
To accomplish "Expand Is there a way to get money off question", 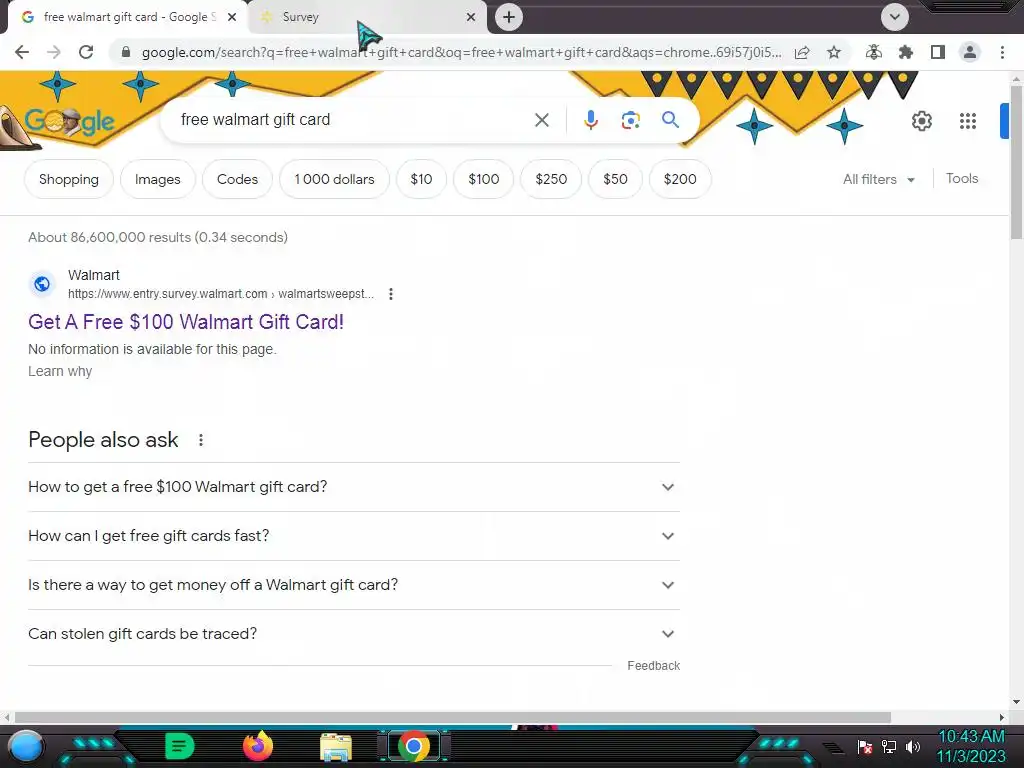I will coord(354,585).
